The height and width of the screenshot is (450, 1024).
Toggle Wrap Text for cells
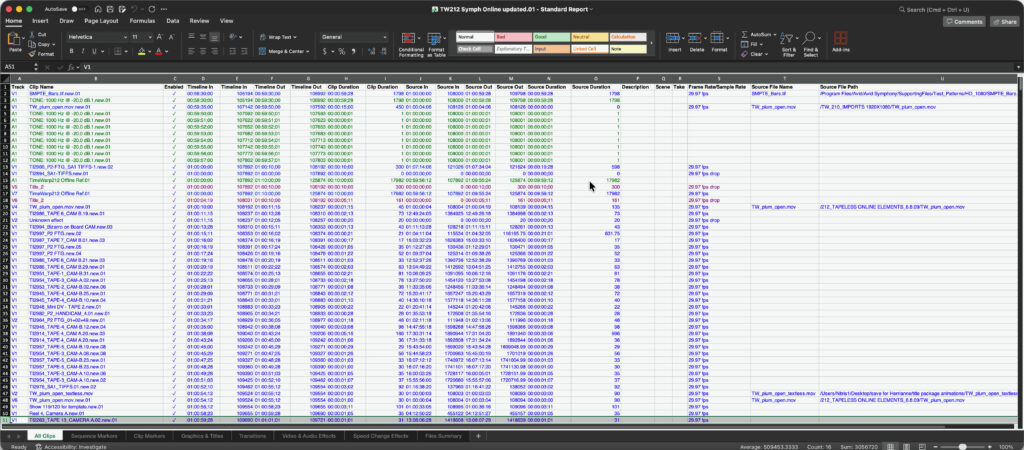274,36
